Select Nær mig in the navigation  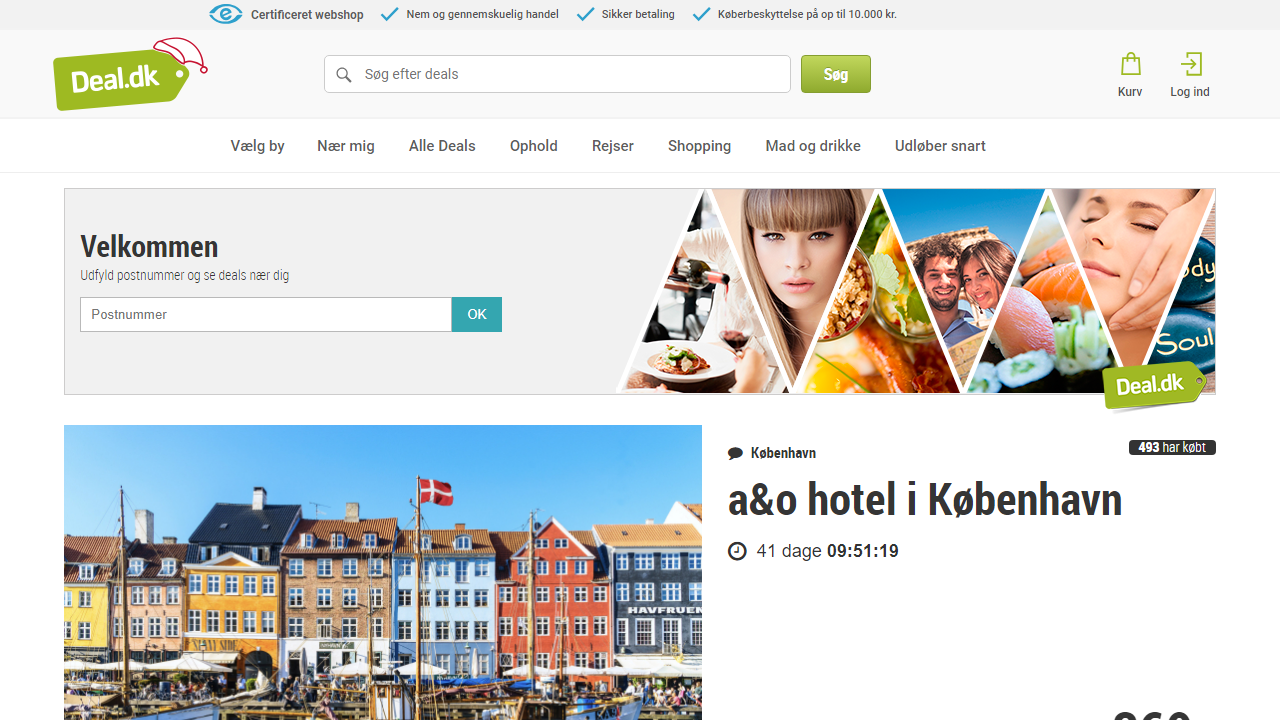345,145
